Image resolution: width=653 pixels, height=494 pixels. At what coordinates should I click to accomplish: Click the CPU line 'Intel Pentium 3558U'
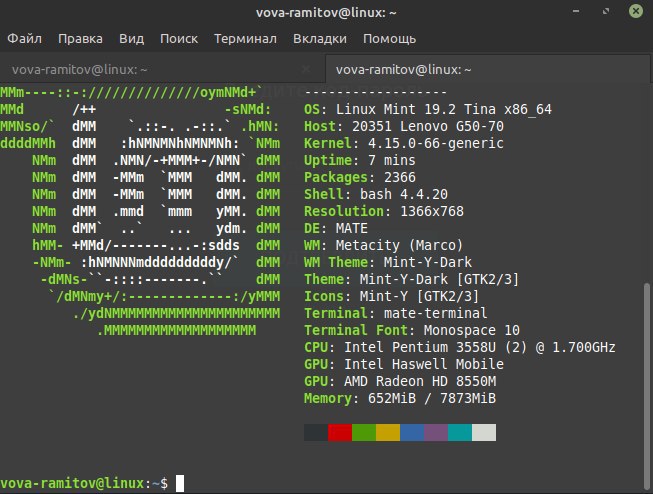tap(420, 347)
